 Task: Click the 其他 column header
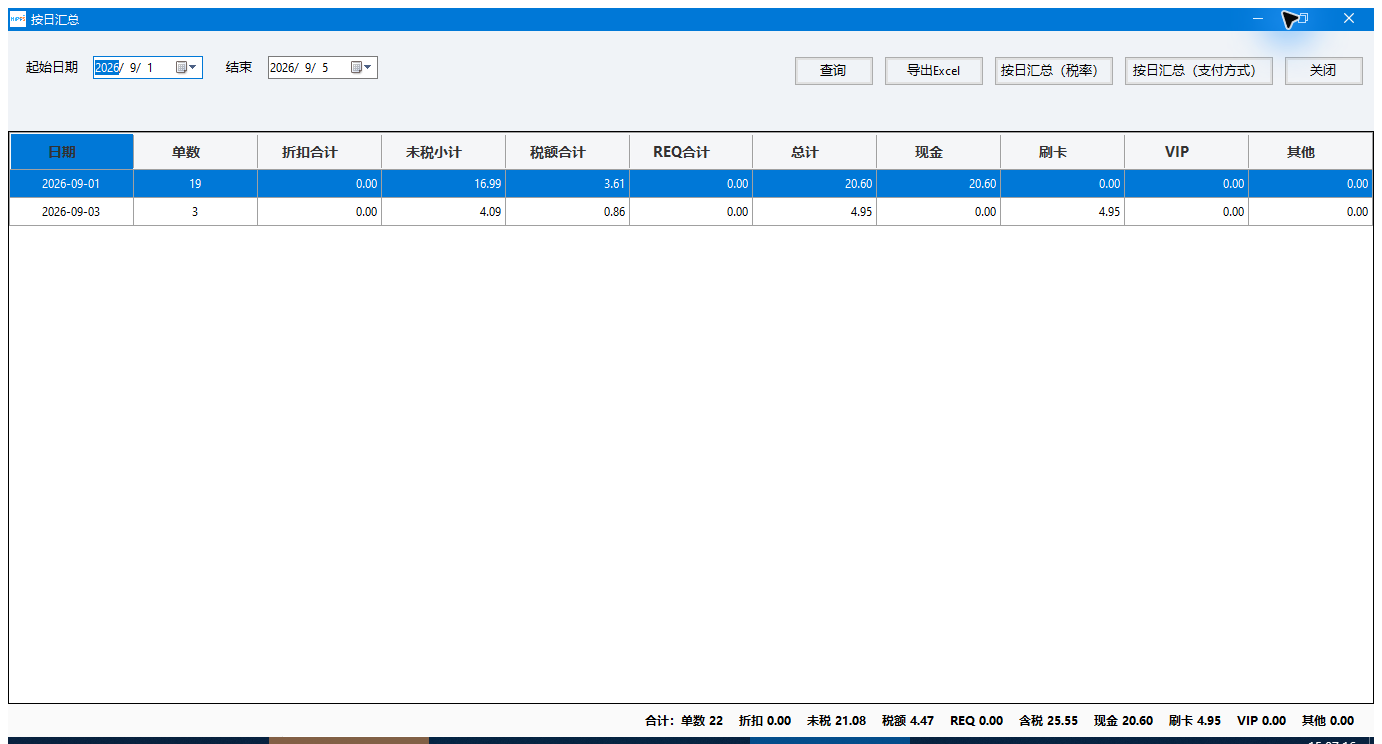1310,152
